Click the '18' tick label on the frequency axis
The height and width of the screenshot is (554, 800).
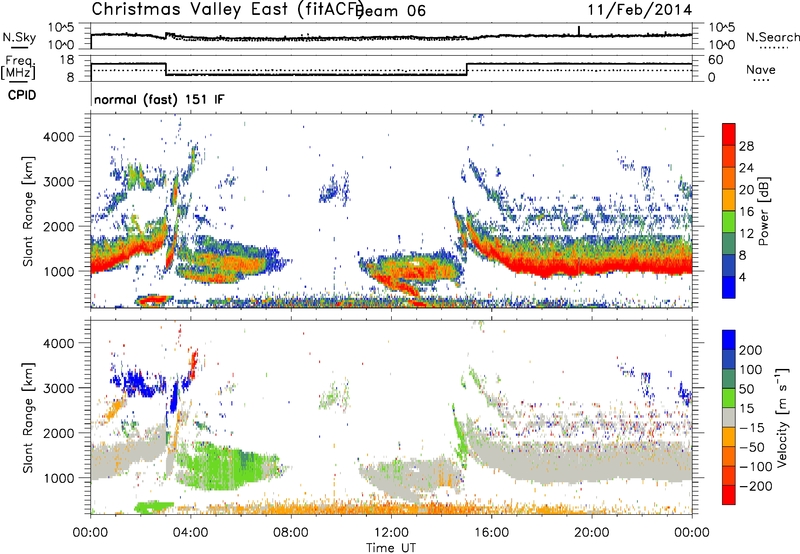pos(67,60)
